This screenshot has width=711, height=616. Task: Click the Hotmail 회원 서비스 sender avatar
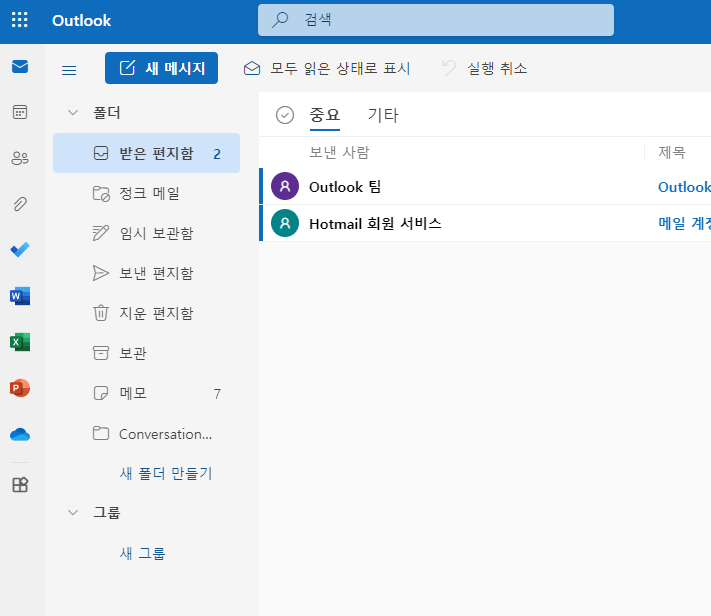coord(285,223)
